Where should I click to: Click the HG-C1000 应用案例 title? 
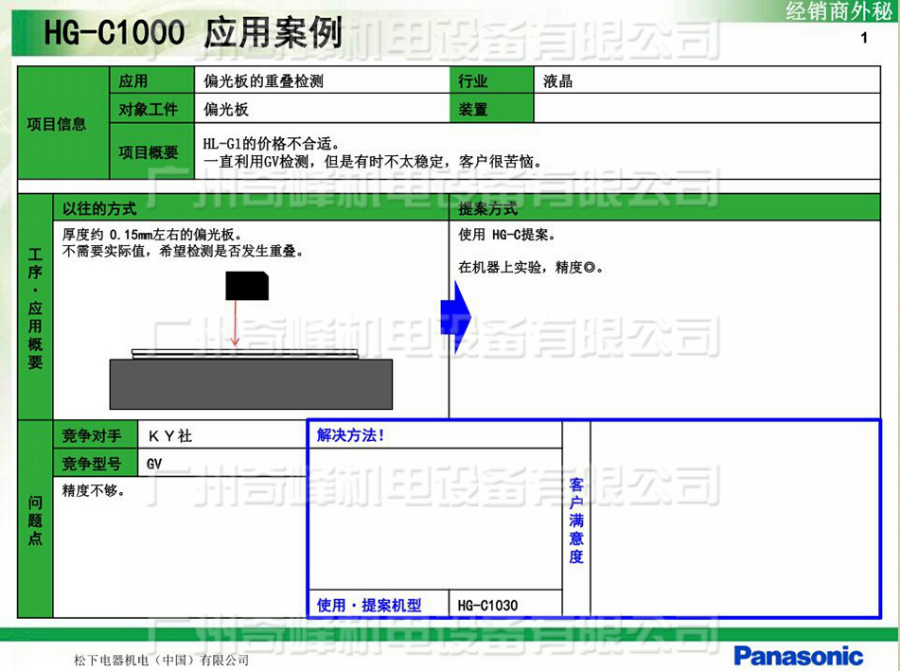[x=193, y=34]
